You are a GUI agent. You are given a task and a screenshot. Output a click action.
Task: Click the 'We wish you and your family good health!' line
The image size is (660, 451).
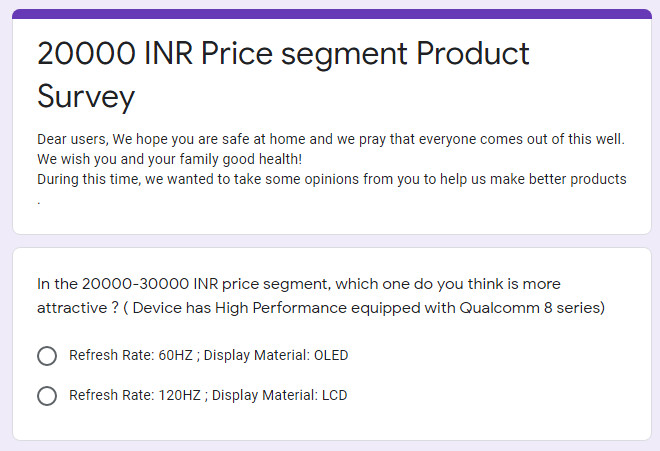(x=170, y=159)
